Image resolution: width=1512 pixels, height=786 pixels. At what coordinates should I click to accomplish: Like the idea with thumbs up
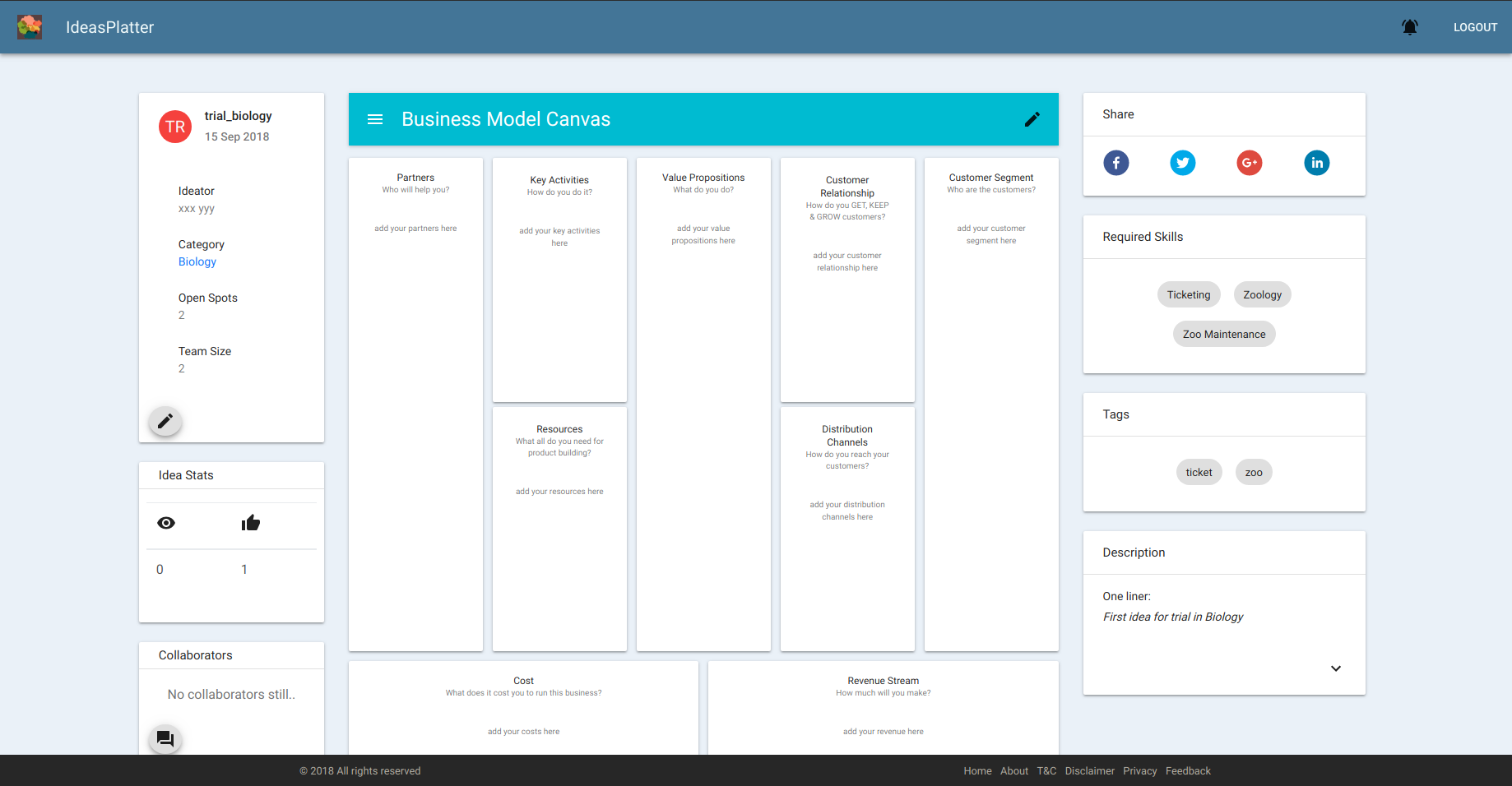tap(251, 523)
